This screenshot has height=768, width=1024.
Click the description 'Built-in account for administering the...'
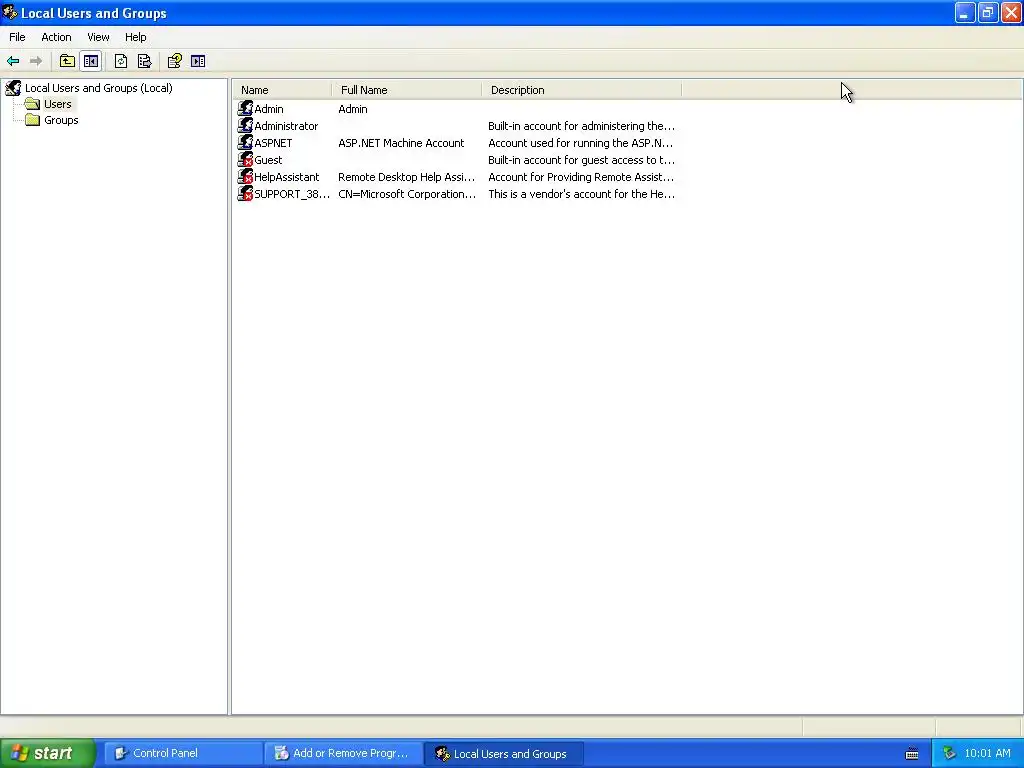tap(581, 126)
